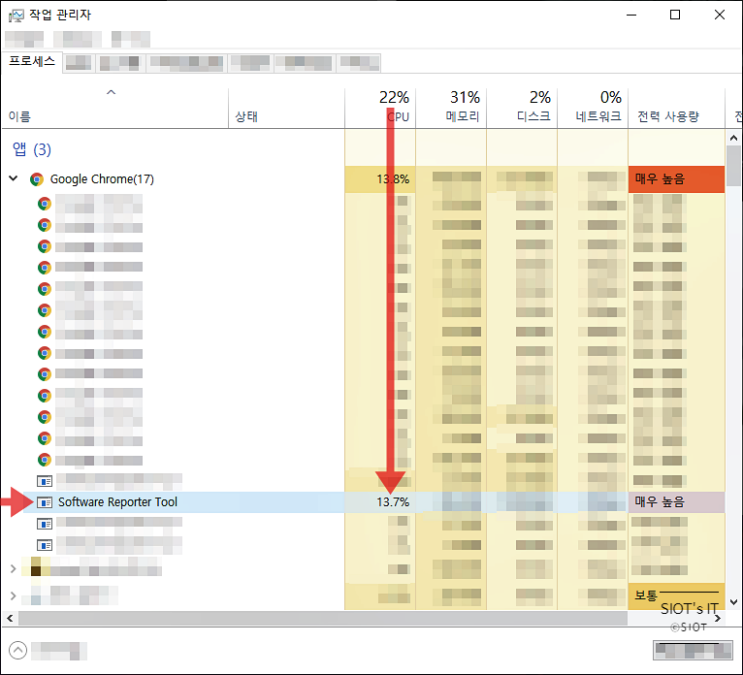The width and height of the screenshot is (743, 675).
Task: Click 매우 높음 power cell of Software Reporter Tool
Action: [677, 502]
